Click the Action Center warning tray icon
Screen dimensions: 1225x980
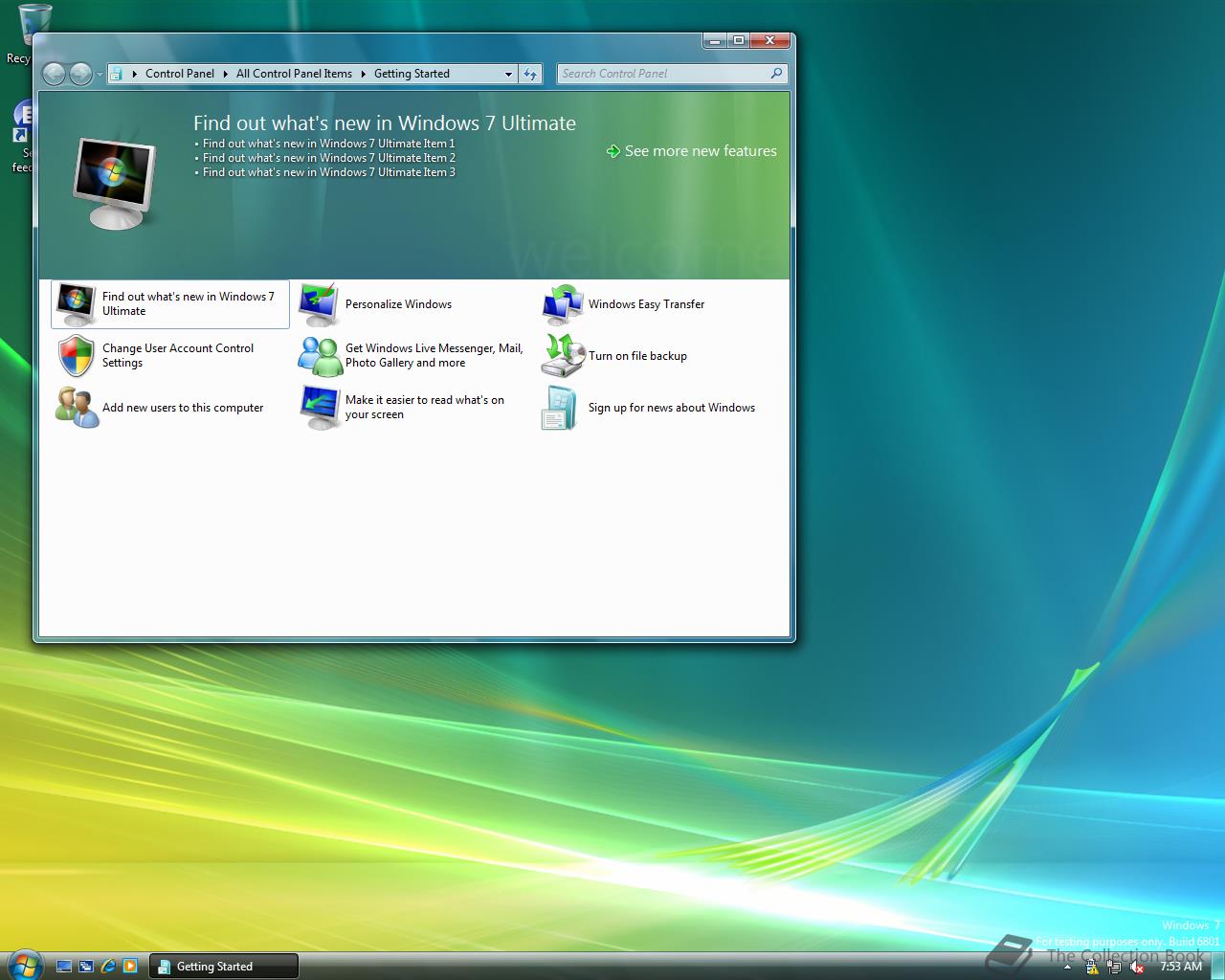pos(1092,967)
